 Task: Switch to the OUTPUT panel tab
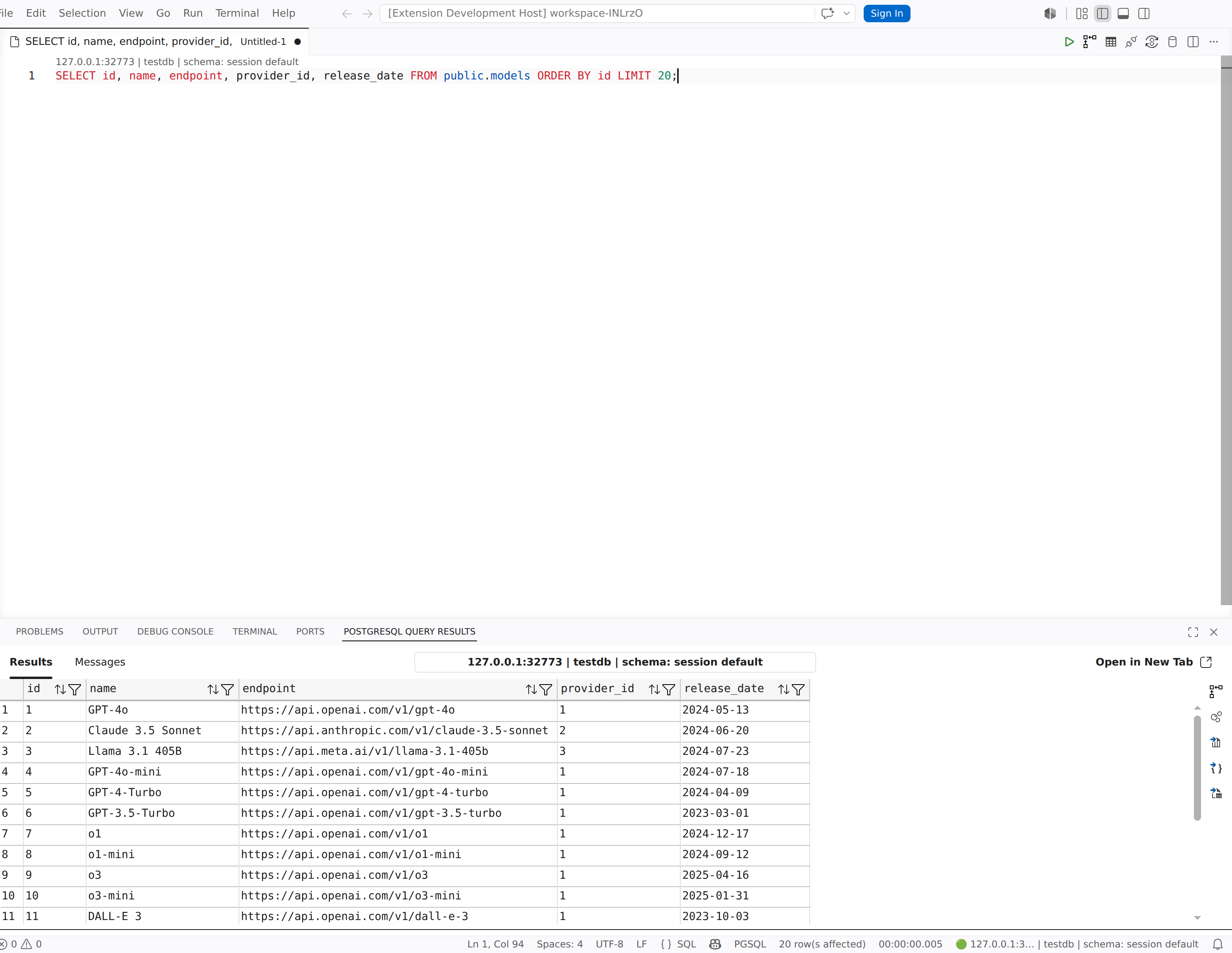(100, 631)
